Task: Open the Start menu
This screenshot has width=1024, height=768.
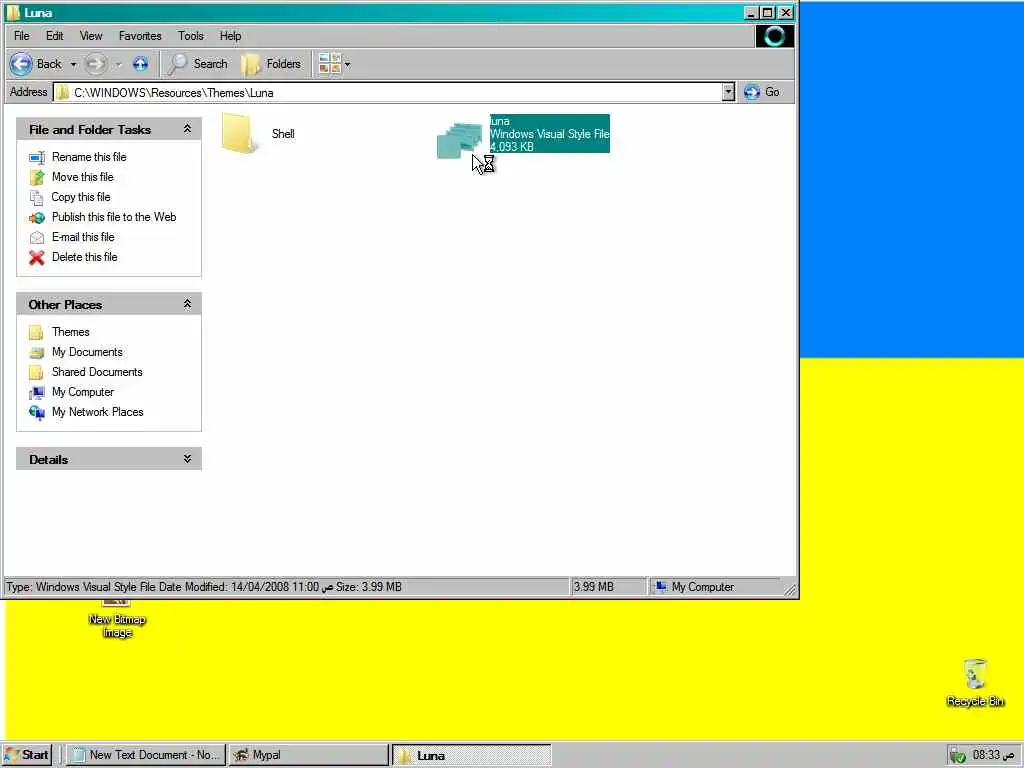Action: point(27,755)
